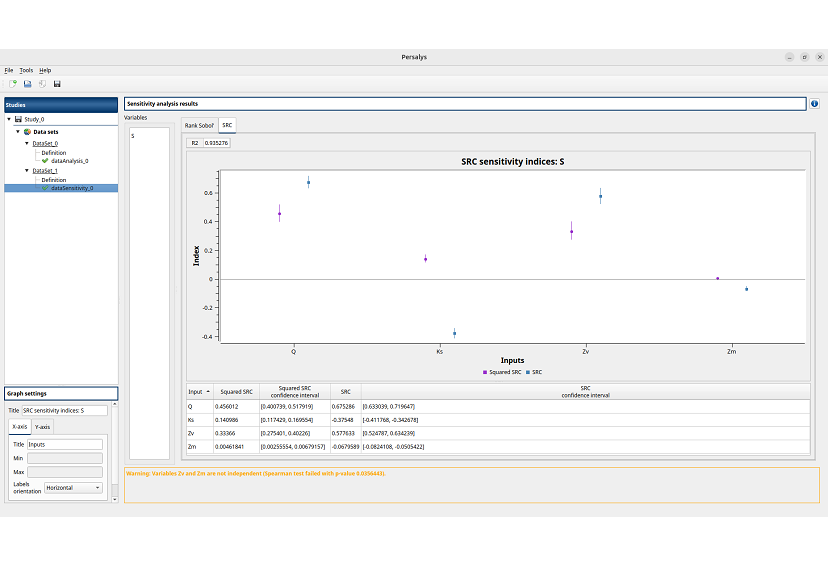Image resolution: width=828 pixels, height=566 pixels.
Task: Click the New study toolbar icon
Action: tap(13, 83)
